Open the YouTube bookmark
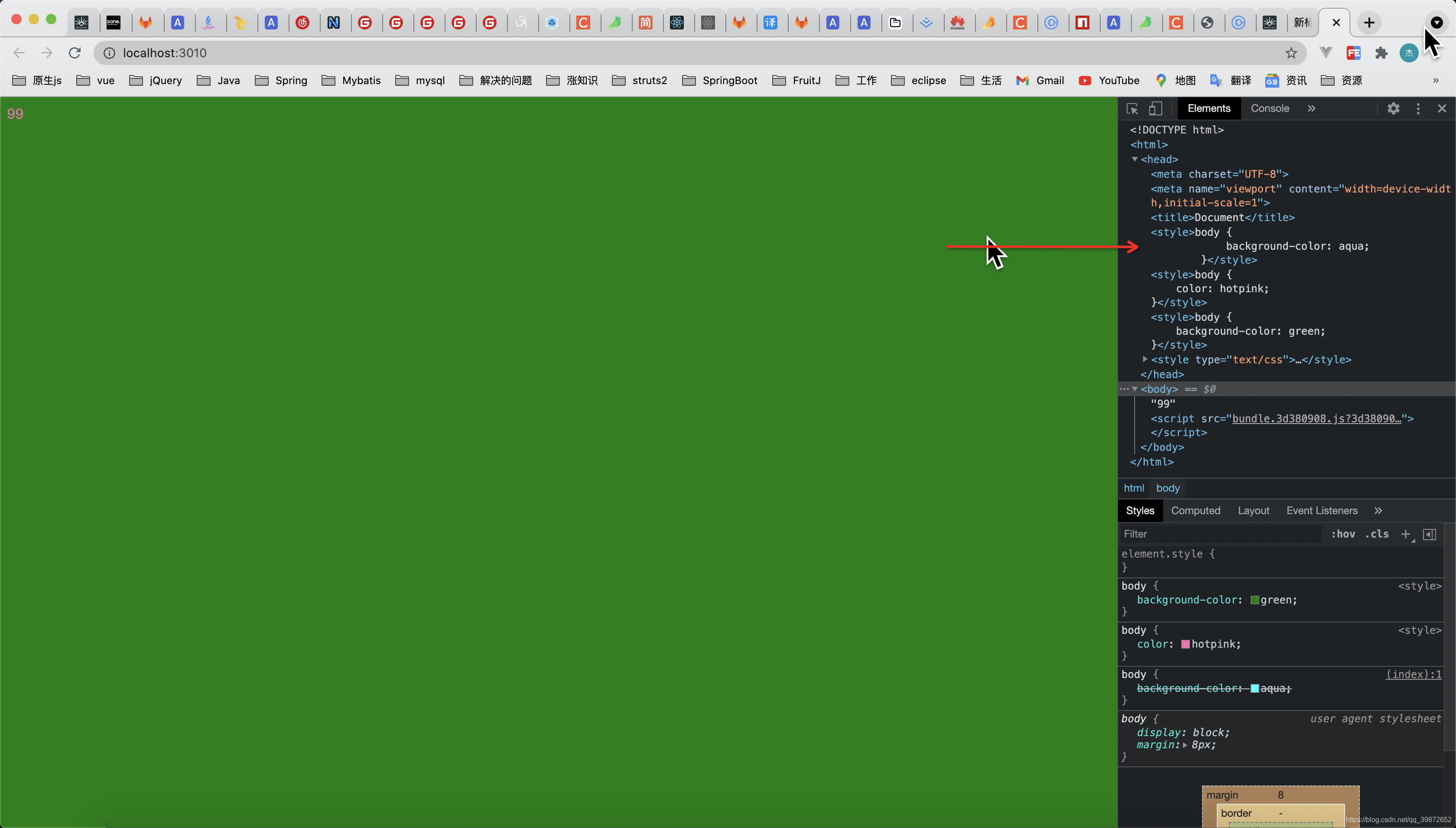This screenshot has height=828, width=1456. (x=1108, y=80)
